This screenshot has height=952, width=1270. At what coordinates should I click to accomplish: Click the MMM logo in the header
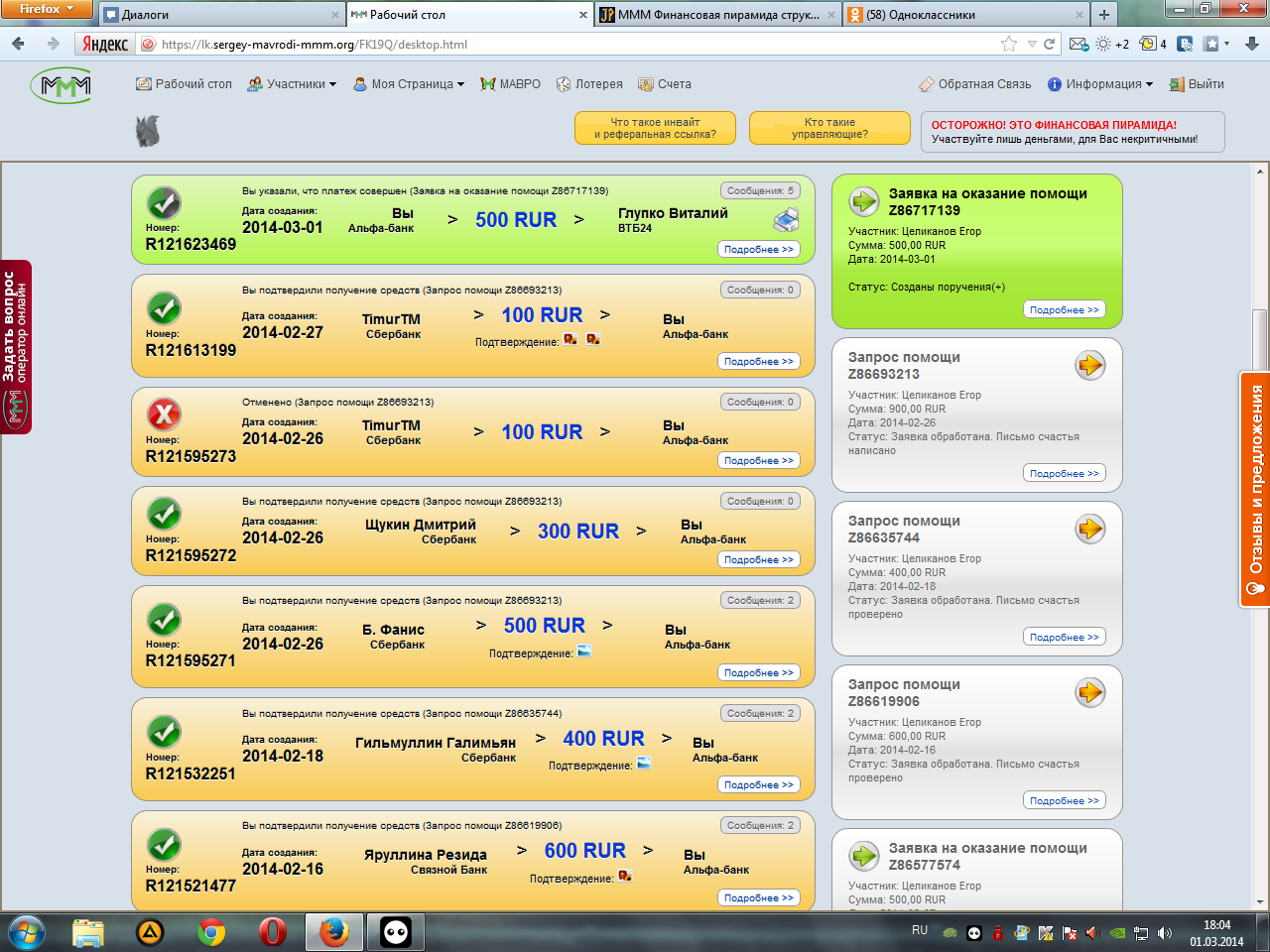point(62,86)
